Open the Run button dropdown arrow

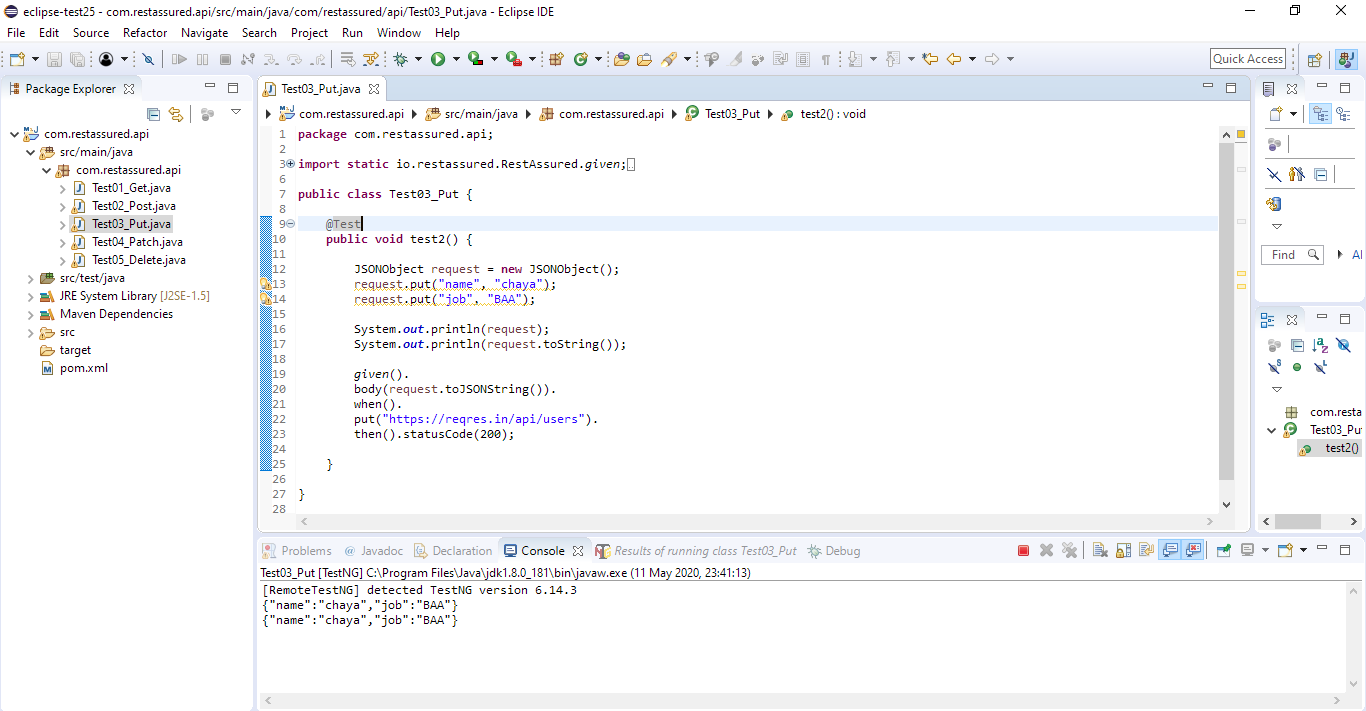(x=456, y=58)
